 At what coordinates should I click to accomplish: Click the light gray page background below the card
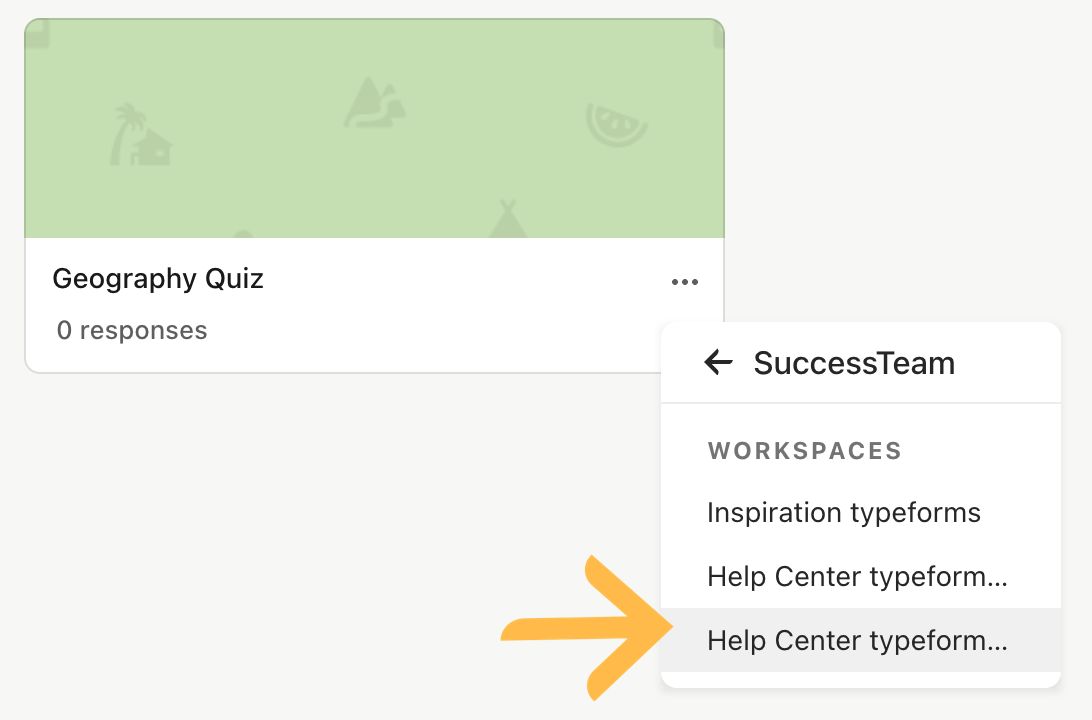(313, 543)
